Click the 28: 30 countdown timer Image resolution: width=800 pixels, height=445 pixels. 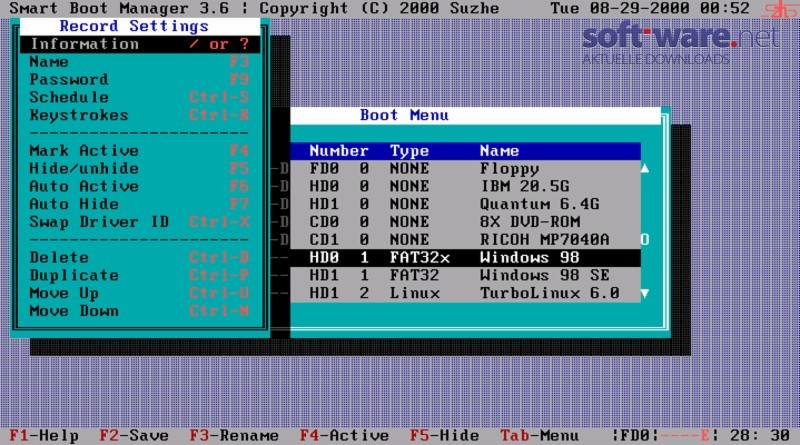760,435
